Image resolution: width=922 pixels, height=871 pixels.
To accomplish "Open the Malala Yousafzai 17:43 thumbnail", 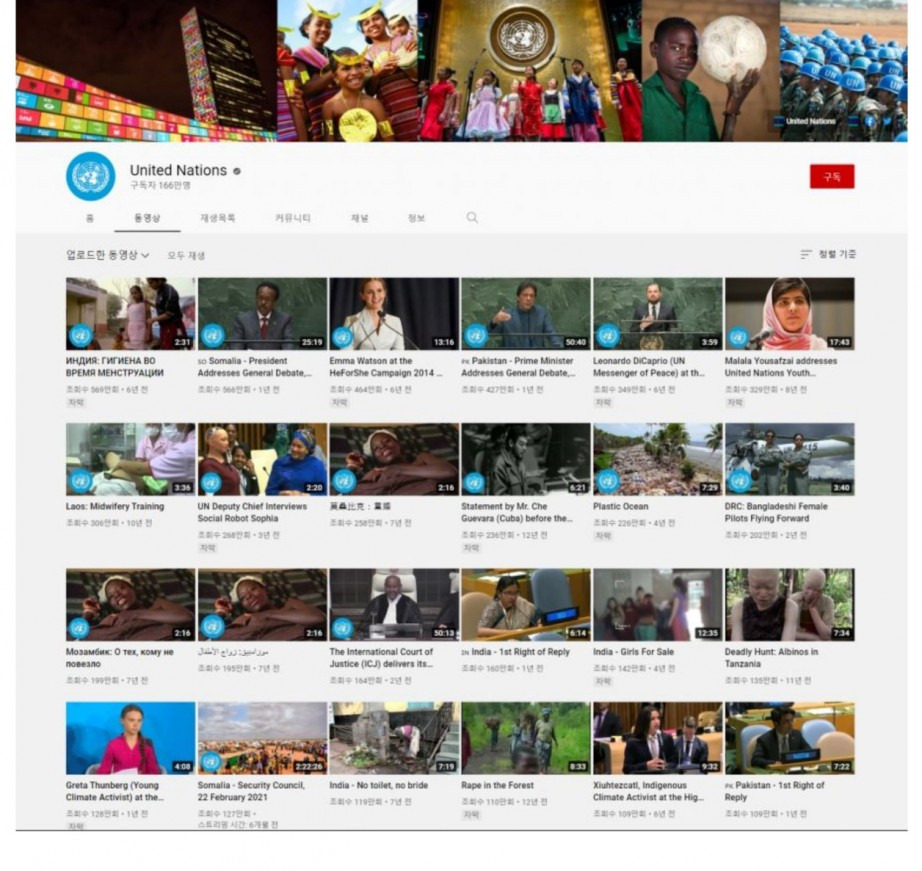I will pos(790,314).
